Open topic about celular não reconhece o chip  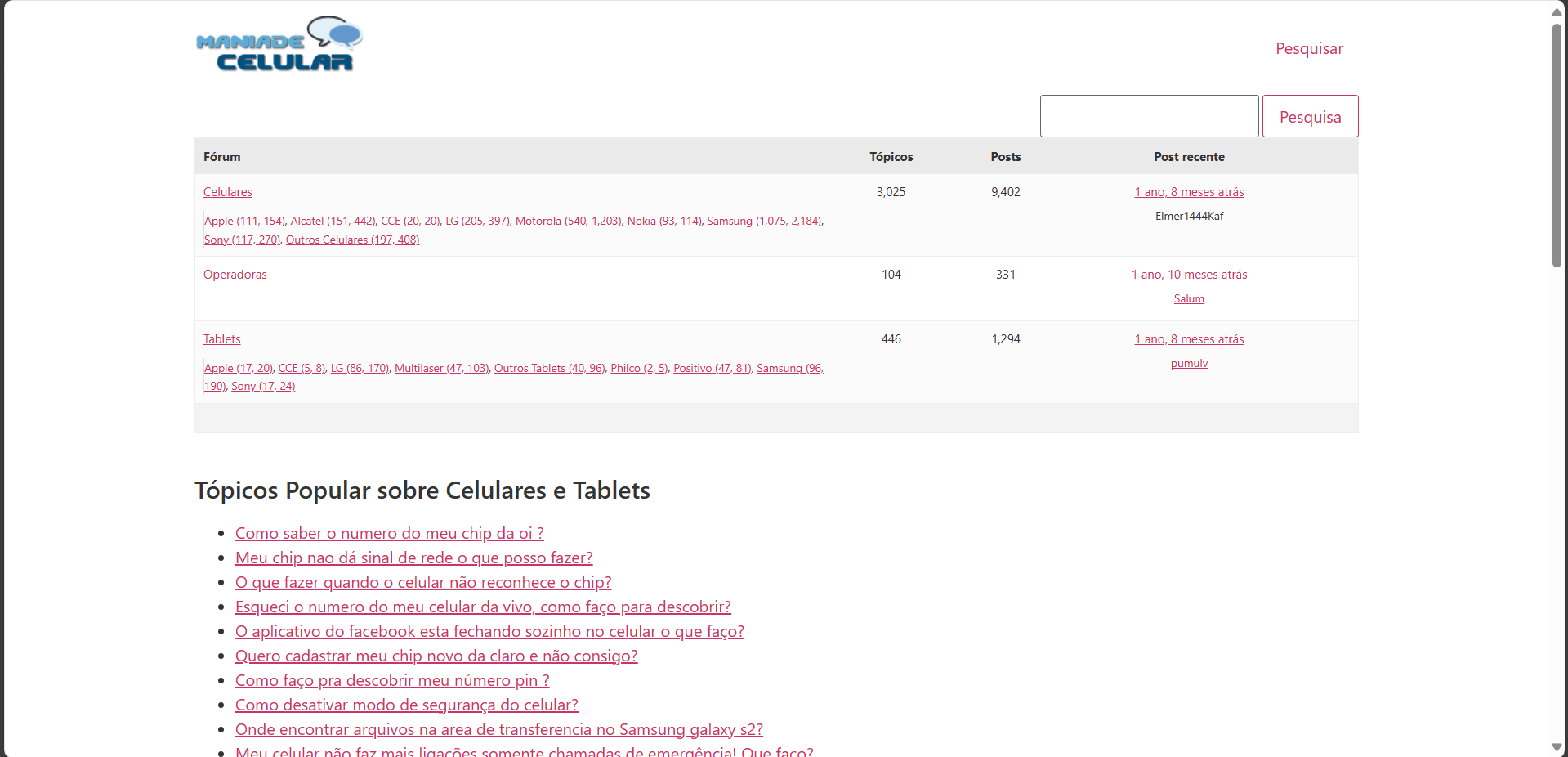click(x=423, y=582)
